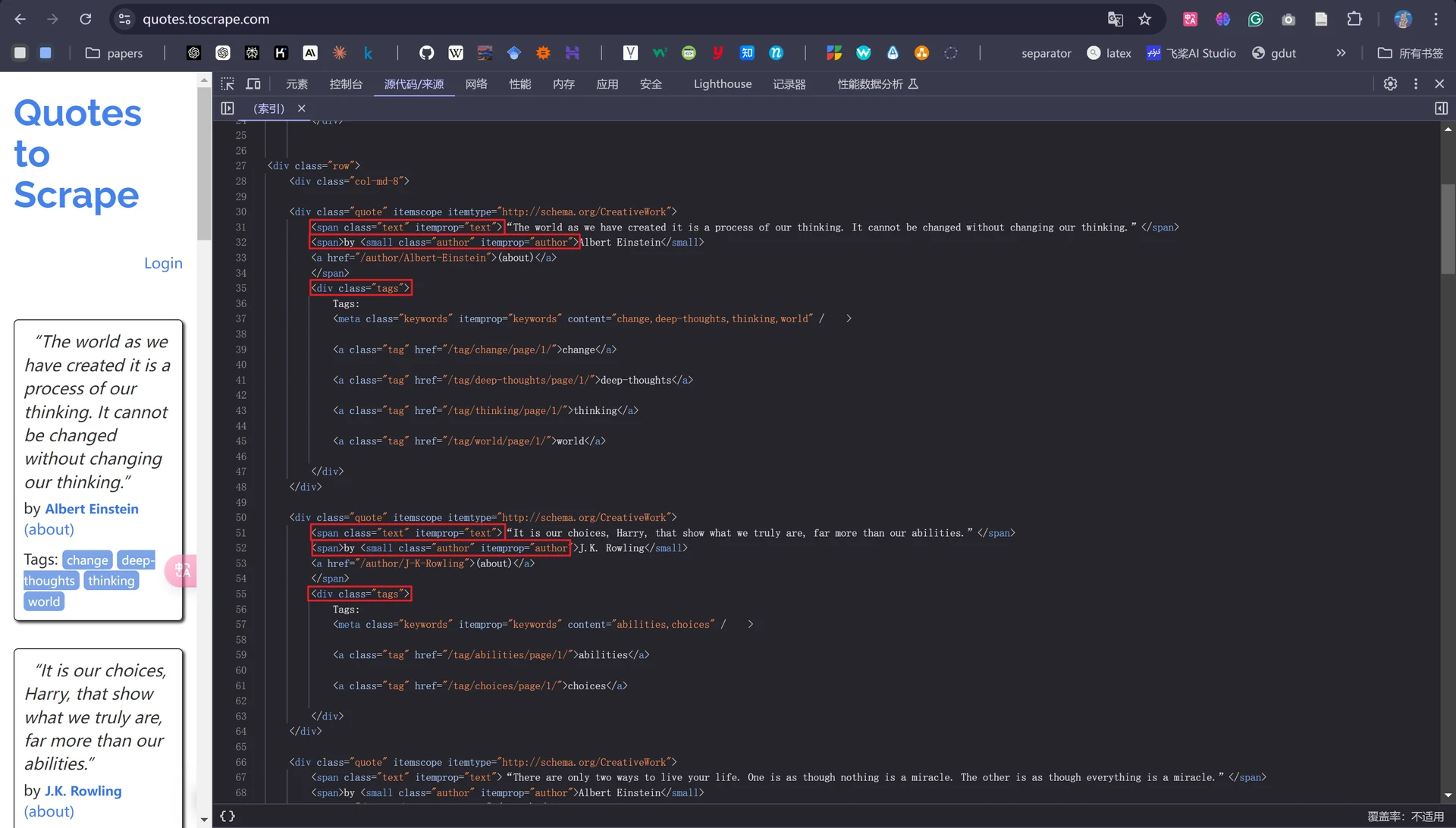Screen dimensions: 1456x828
Task: Toggle the debugger sidebar panel
Action: [x=1441, y=108]
